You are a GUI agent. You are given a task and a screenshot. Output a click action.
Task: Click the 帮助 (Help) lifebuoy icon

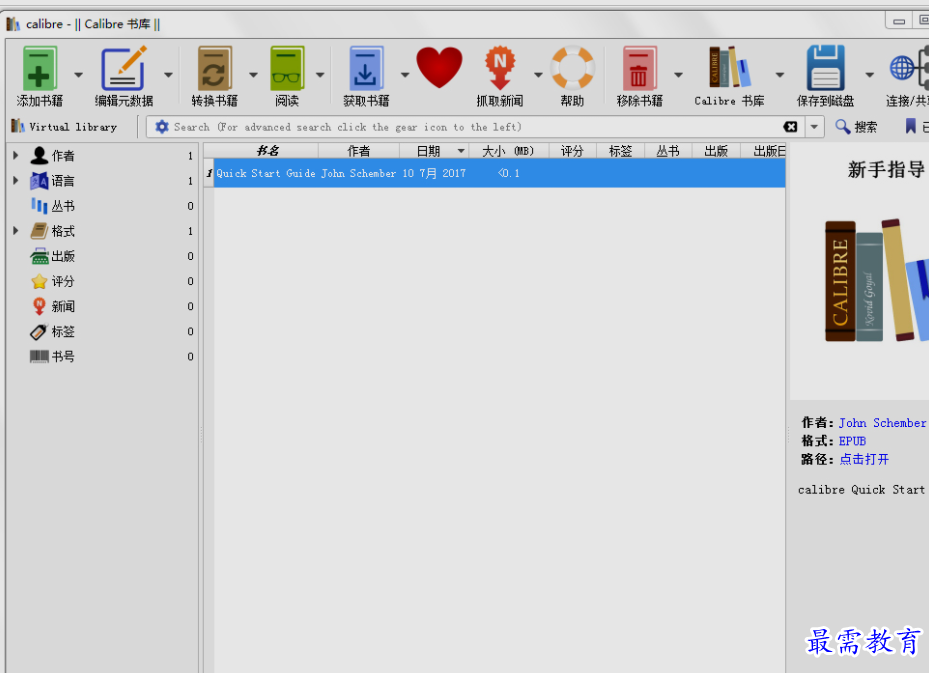(x=572, y=69)
